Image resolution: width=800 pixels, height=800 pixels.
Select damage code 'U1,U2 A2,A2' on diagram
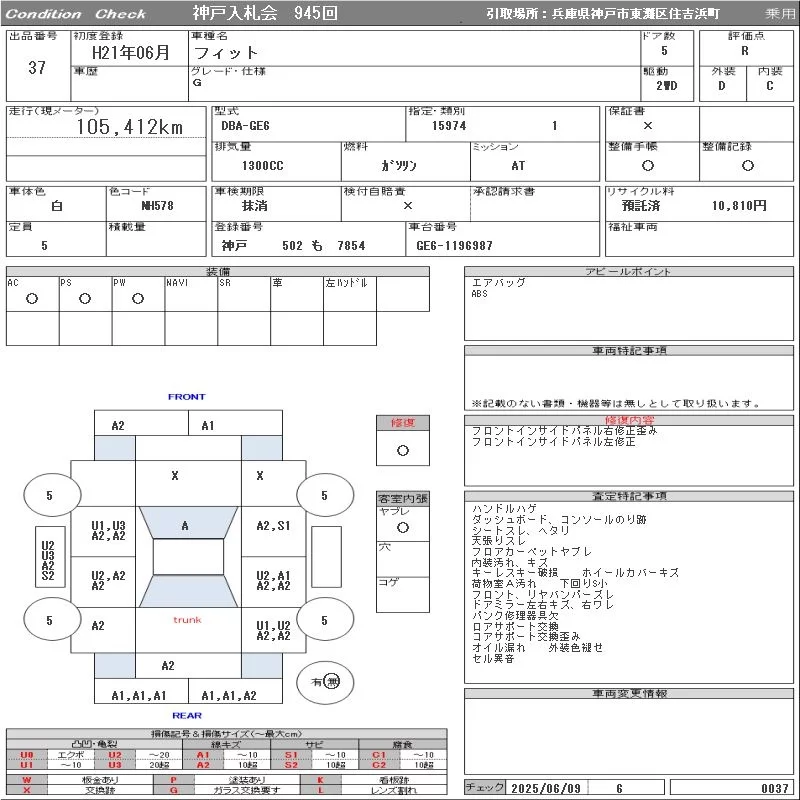pos(273,631)
